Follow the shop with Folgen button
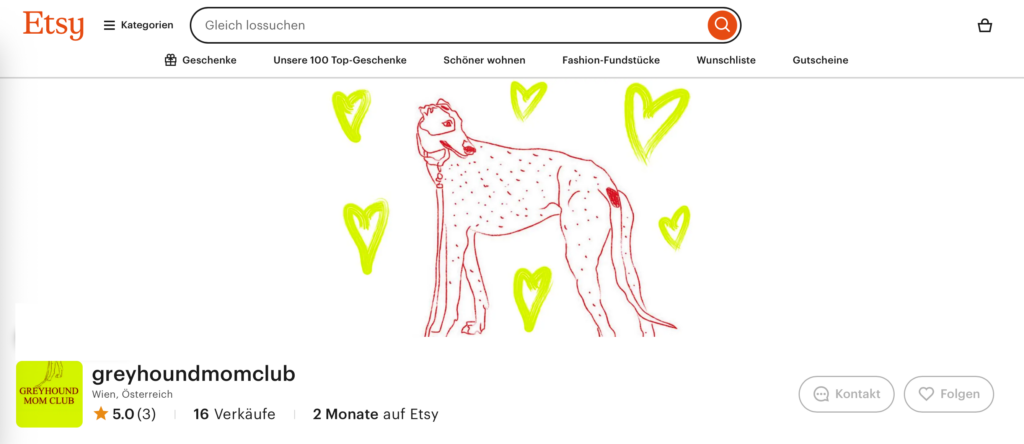 [x=949, y=394]
